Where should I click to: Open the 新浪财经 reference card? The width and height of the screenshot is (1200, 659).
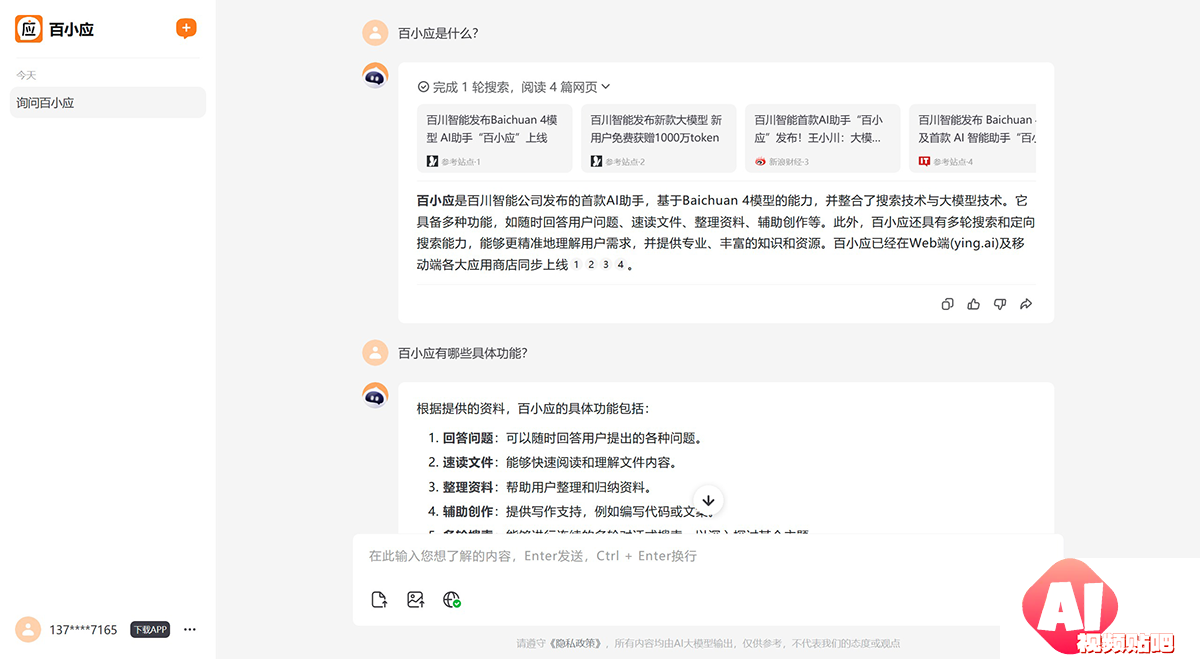(824, 138)
